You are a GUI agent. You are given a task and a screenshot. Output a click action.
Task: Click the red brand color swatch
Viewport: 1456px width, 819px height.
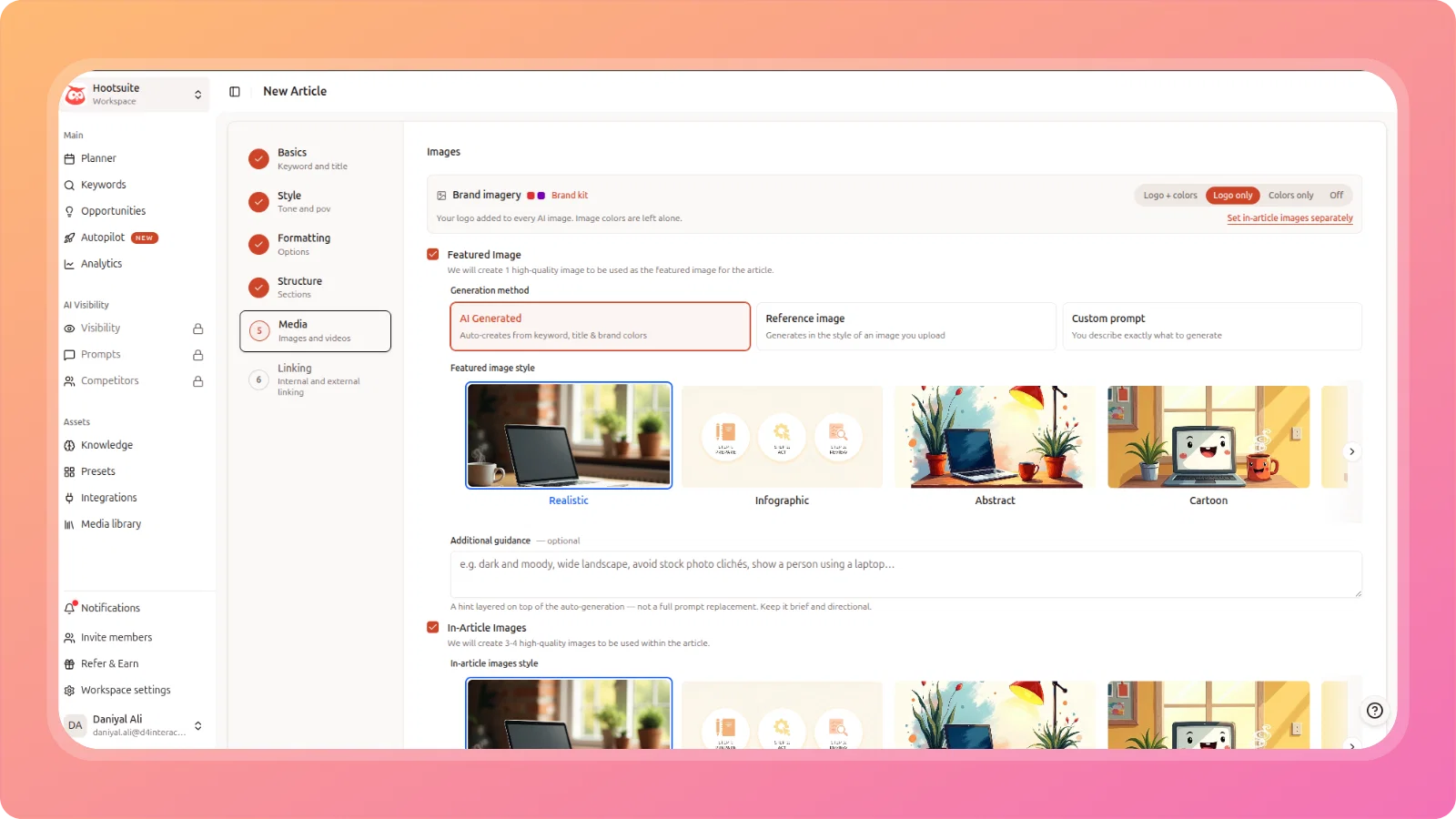[x=531, y=196]
